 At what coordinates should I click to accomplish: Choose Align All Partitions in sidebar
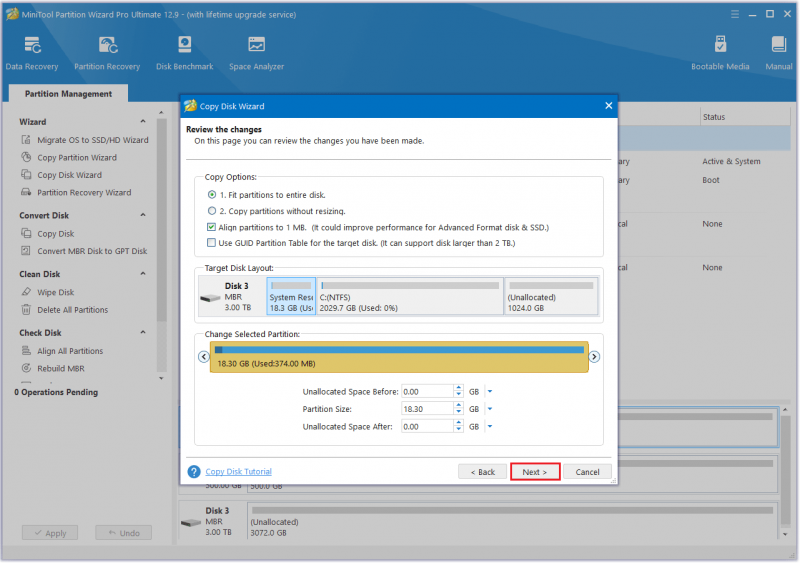70,351
